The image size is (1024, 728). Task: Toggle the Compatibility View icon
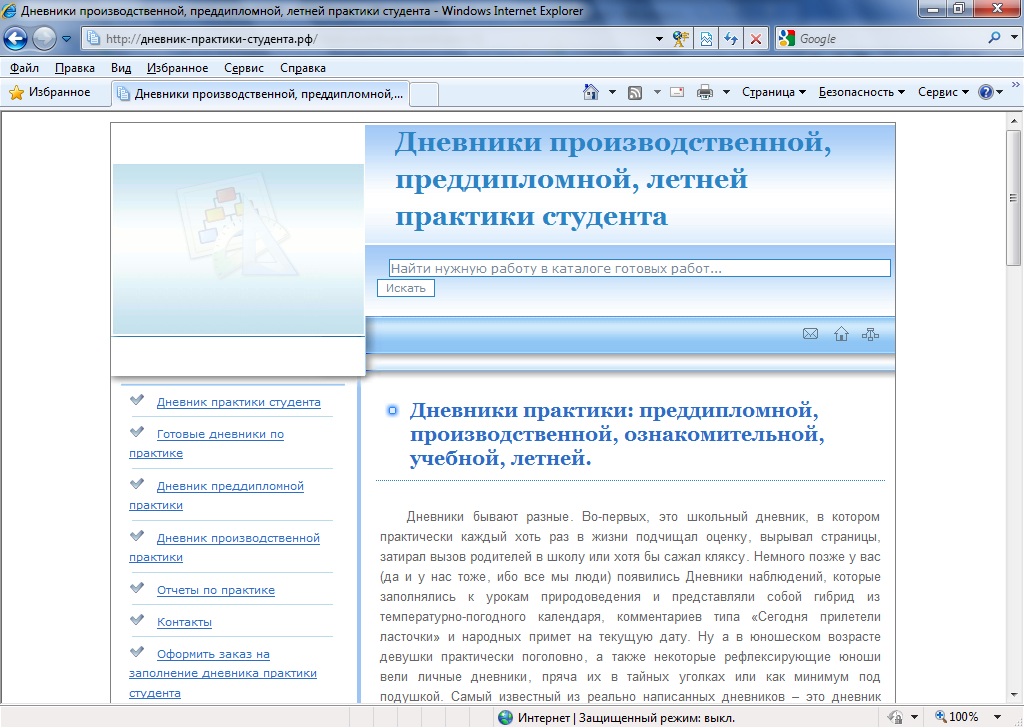(x=706, y=39)
